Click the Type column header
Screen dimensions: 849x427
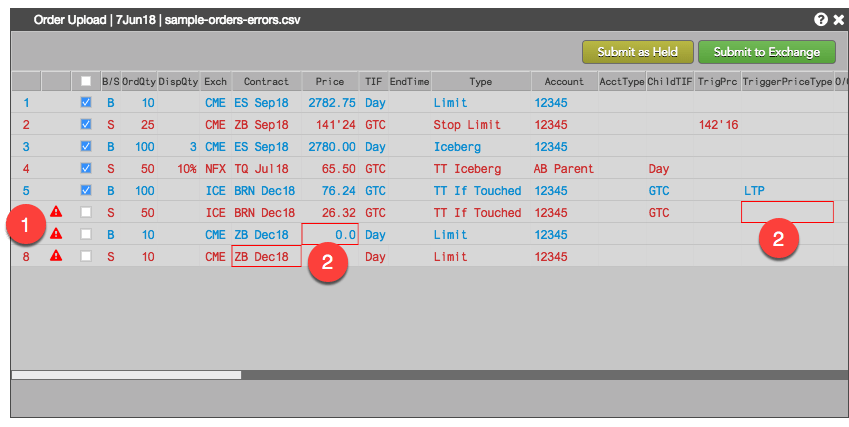tap(481, 82)
